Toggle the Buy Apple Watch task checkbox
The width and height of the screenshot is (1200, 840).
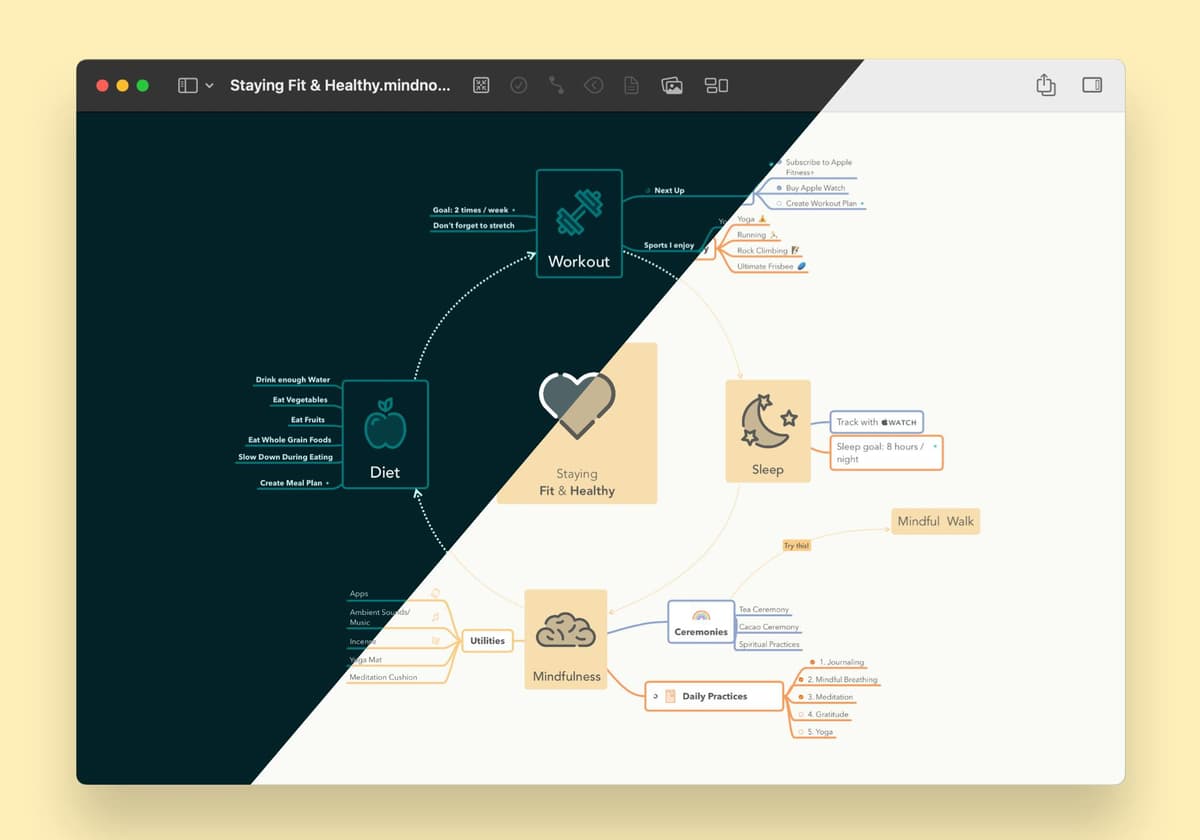pyautogui.click(x=779, y=188)
